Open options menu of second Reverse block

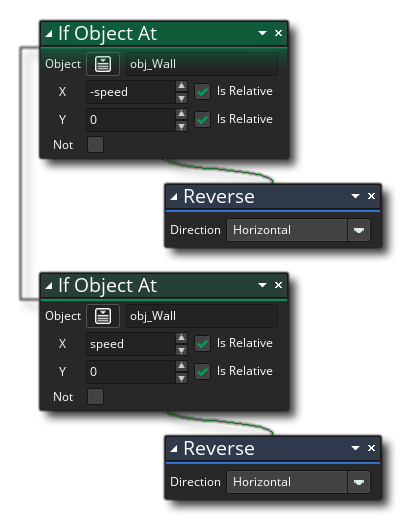(x=355, y=448)
